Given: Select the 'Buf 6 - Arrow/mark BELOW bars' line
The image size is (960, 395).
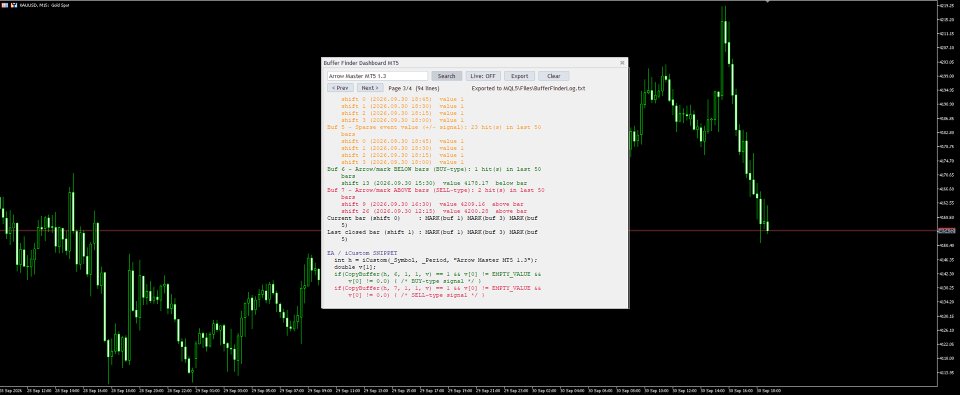Looking at the screenshot, I should click(x=435, y=169).
